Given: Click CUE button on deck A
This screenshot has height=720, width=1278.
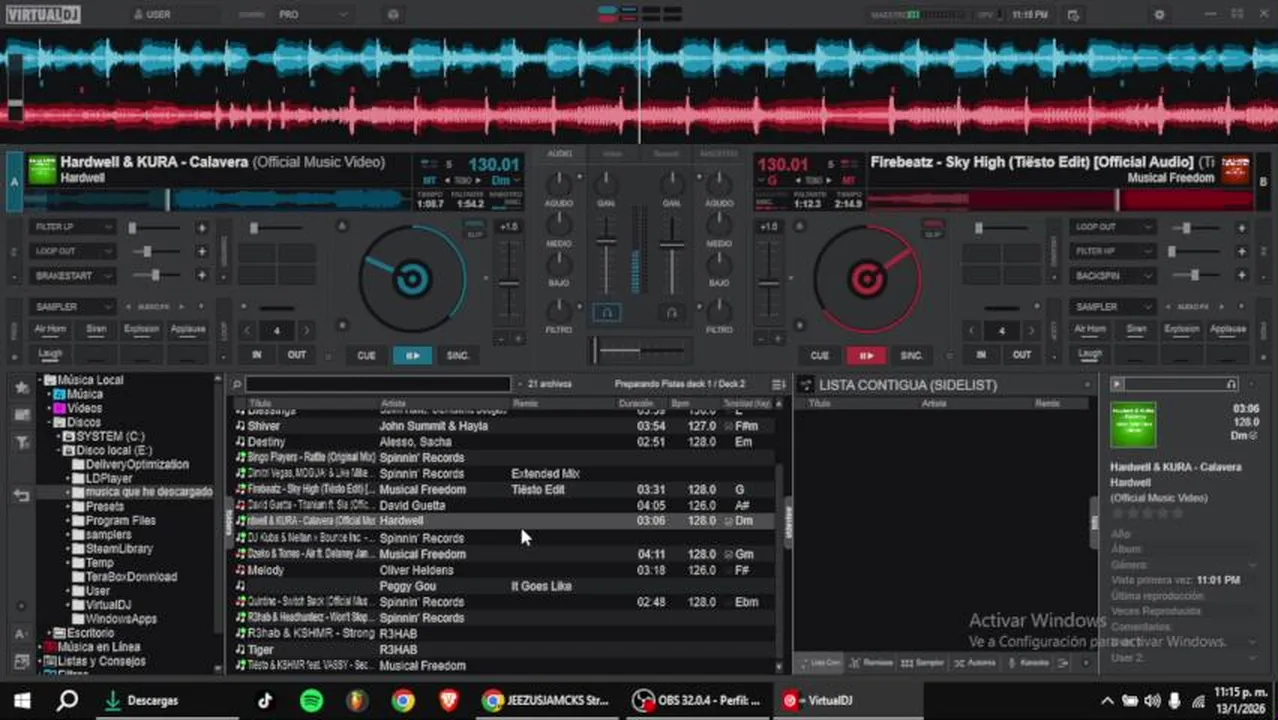Looking at the screenshot, I should [x=367, y=355].
